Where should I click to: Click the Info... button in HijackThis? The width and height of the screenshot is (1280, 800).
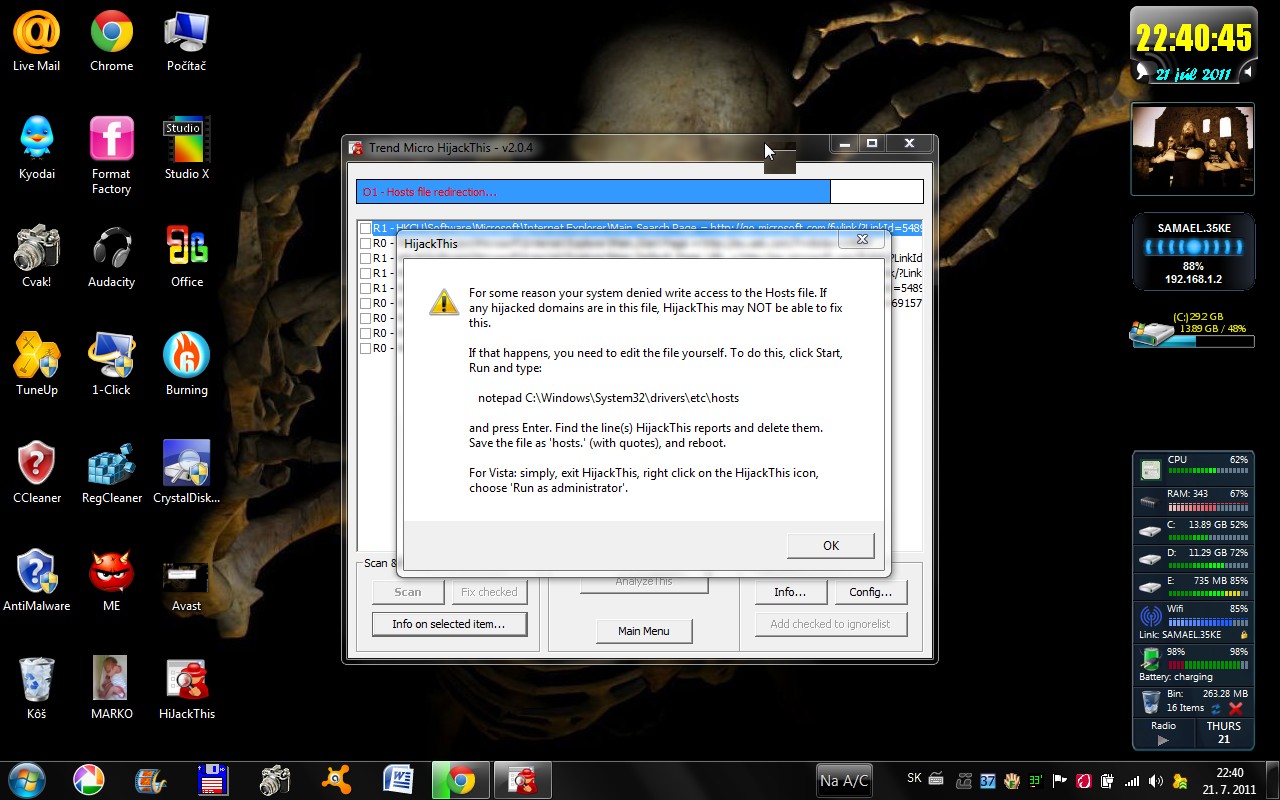click(x=790, y=592)
